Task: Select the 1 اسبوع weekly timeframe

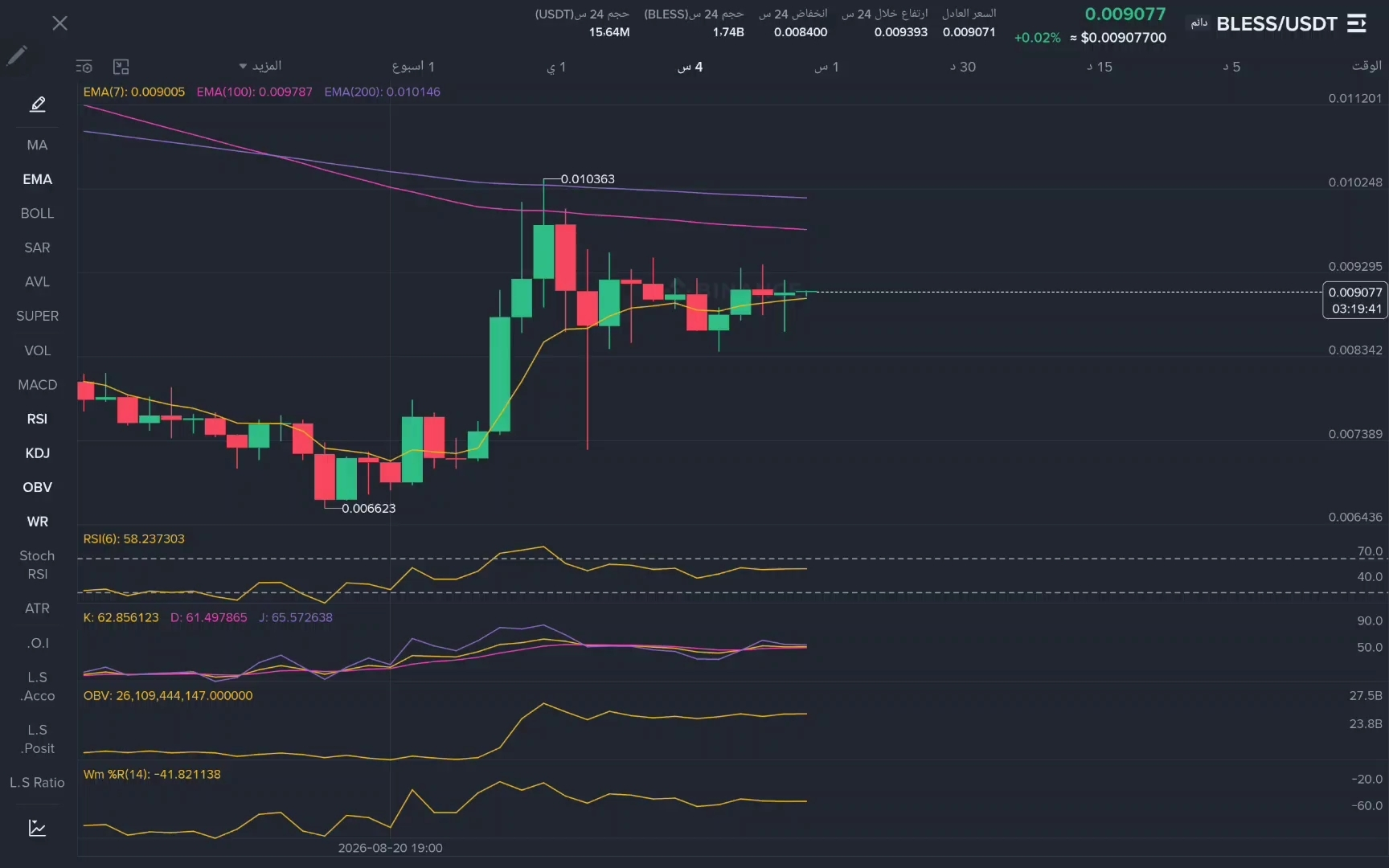Action: click(413, 67)
